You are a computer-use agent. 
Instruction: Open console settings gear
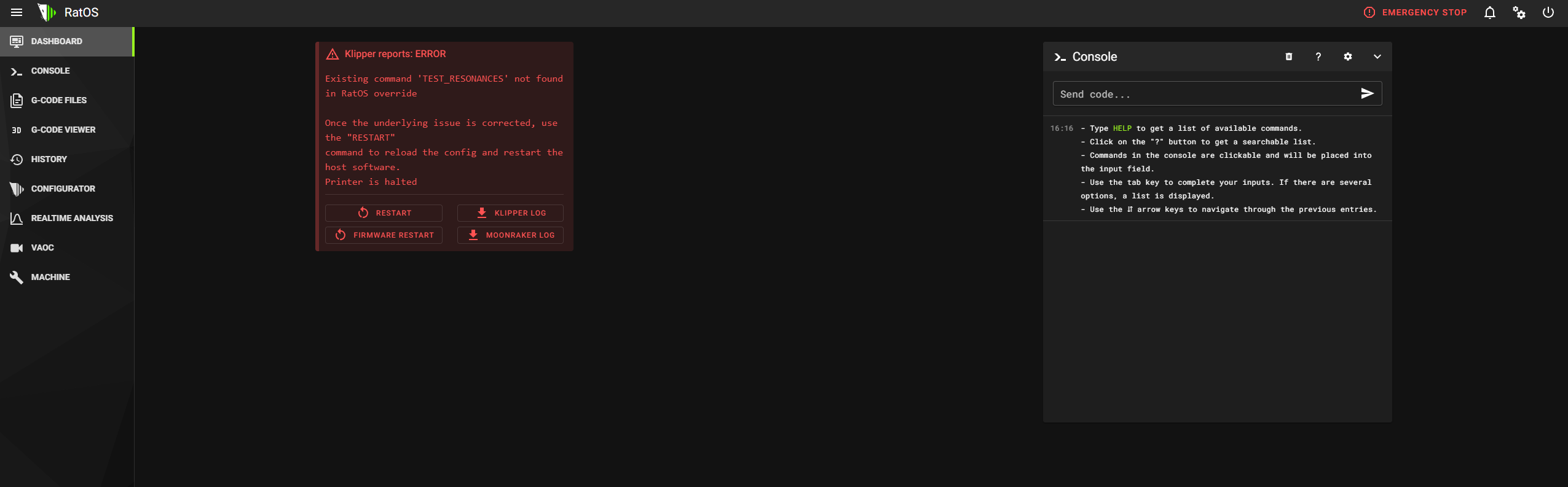click(x=1348, y=56)
